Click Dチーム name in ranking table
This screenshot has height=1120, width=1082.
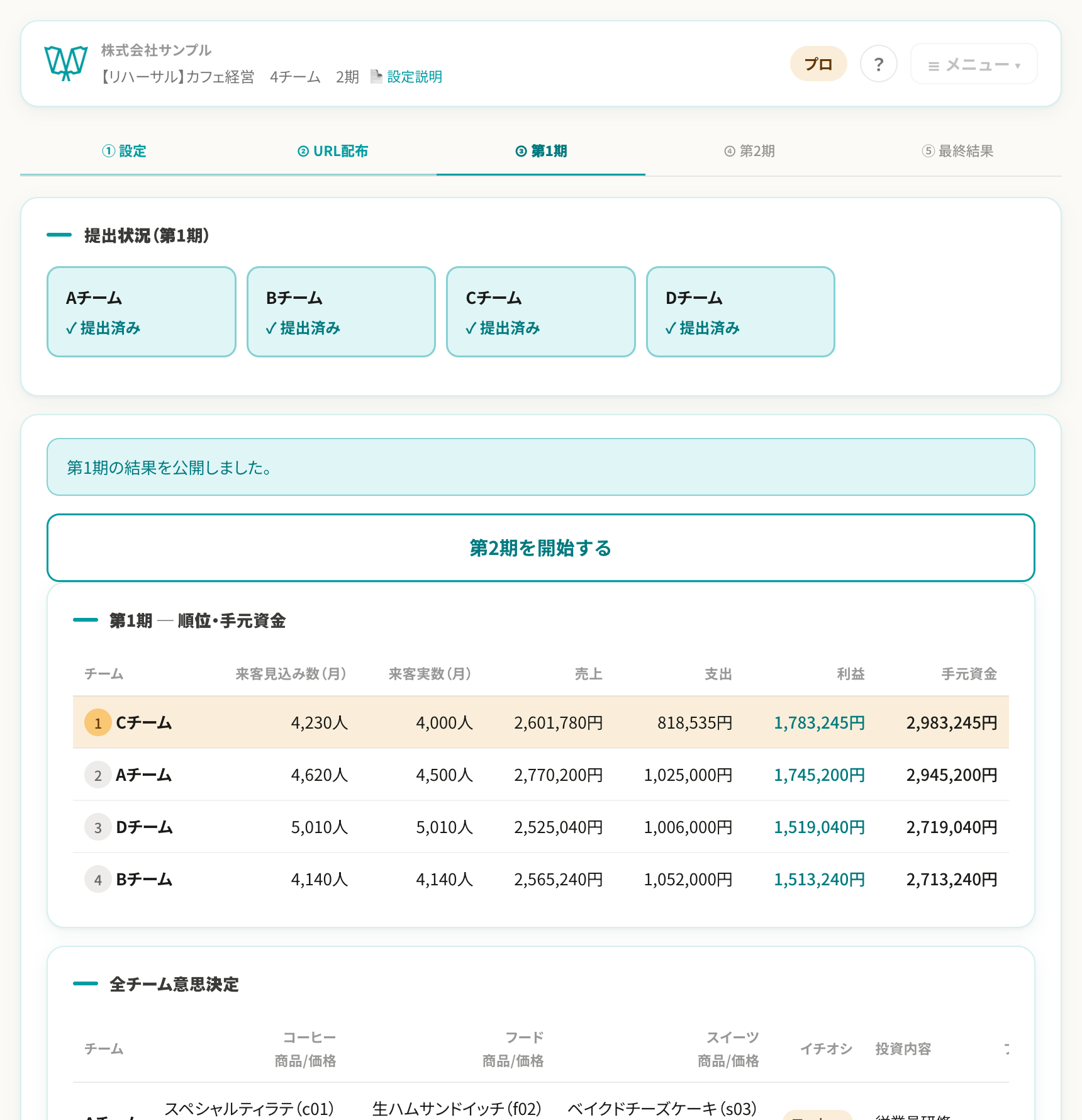pos(144,827)
